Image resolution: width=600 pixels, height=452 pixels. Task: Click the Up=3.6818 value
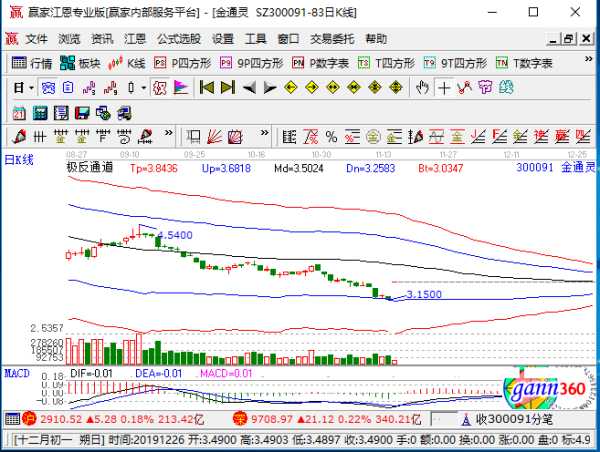tap(226, 168)
